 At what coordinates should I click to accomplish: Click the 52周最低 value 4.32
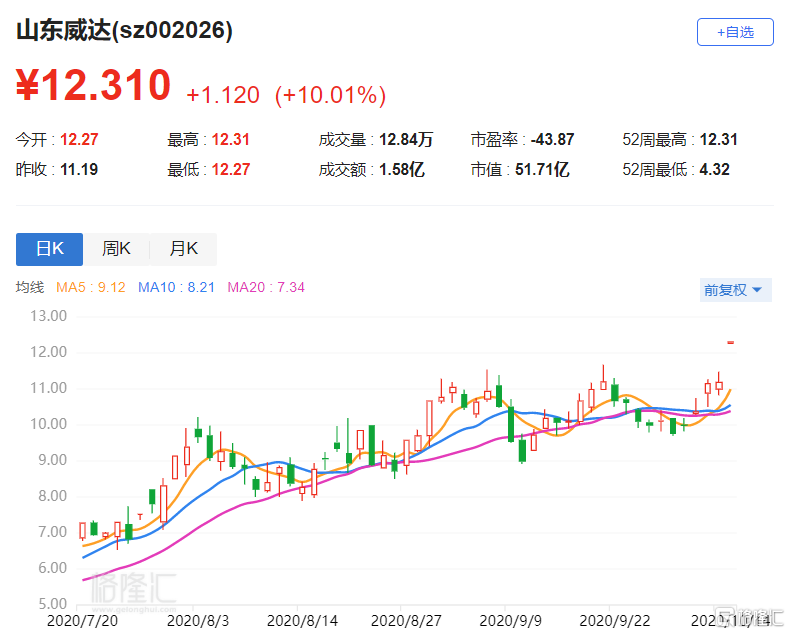714,170
